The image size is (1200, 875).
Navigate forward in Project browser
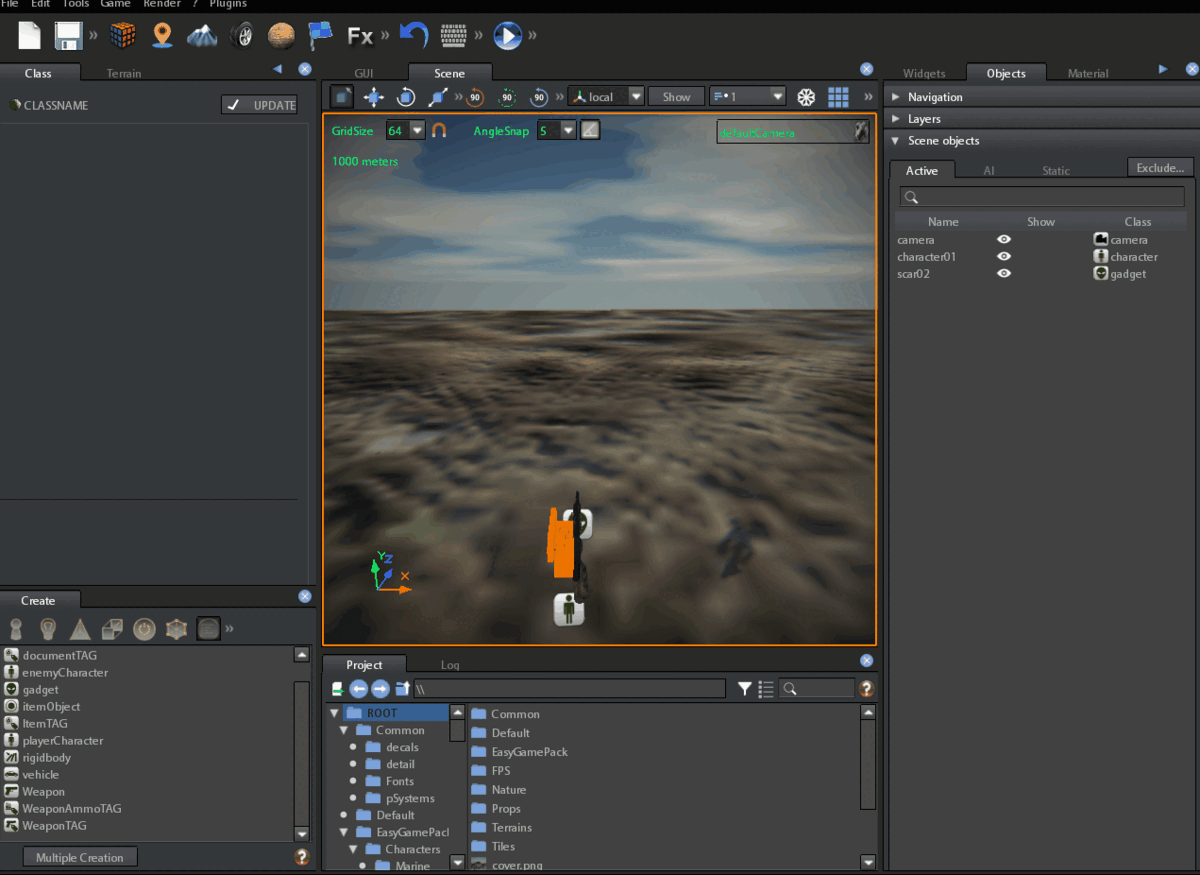[380, 689]
